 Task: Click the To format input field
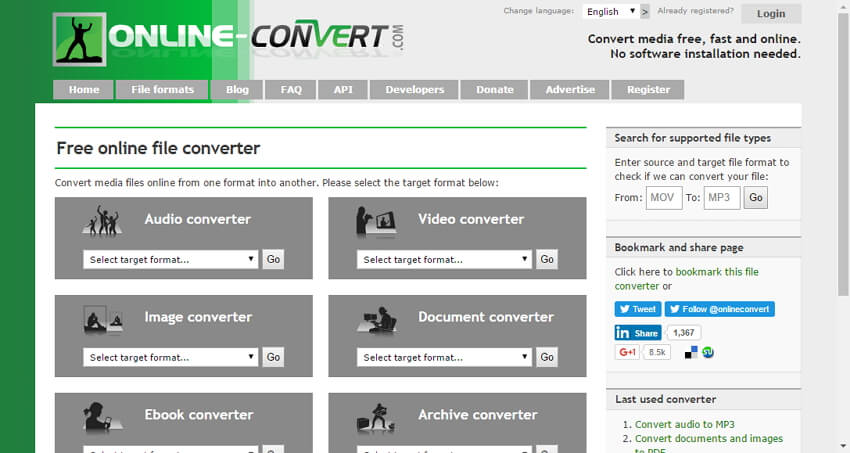[722, 197]
